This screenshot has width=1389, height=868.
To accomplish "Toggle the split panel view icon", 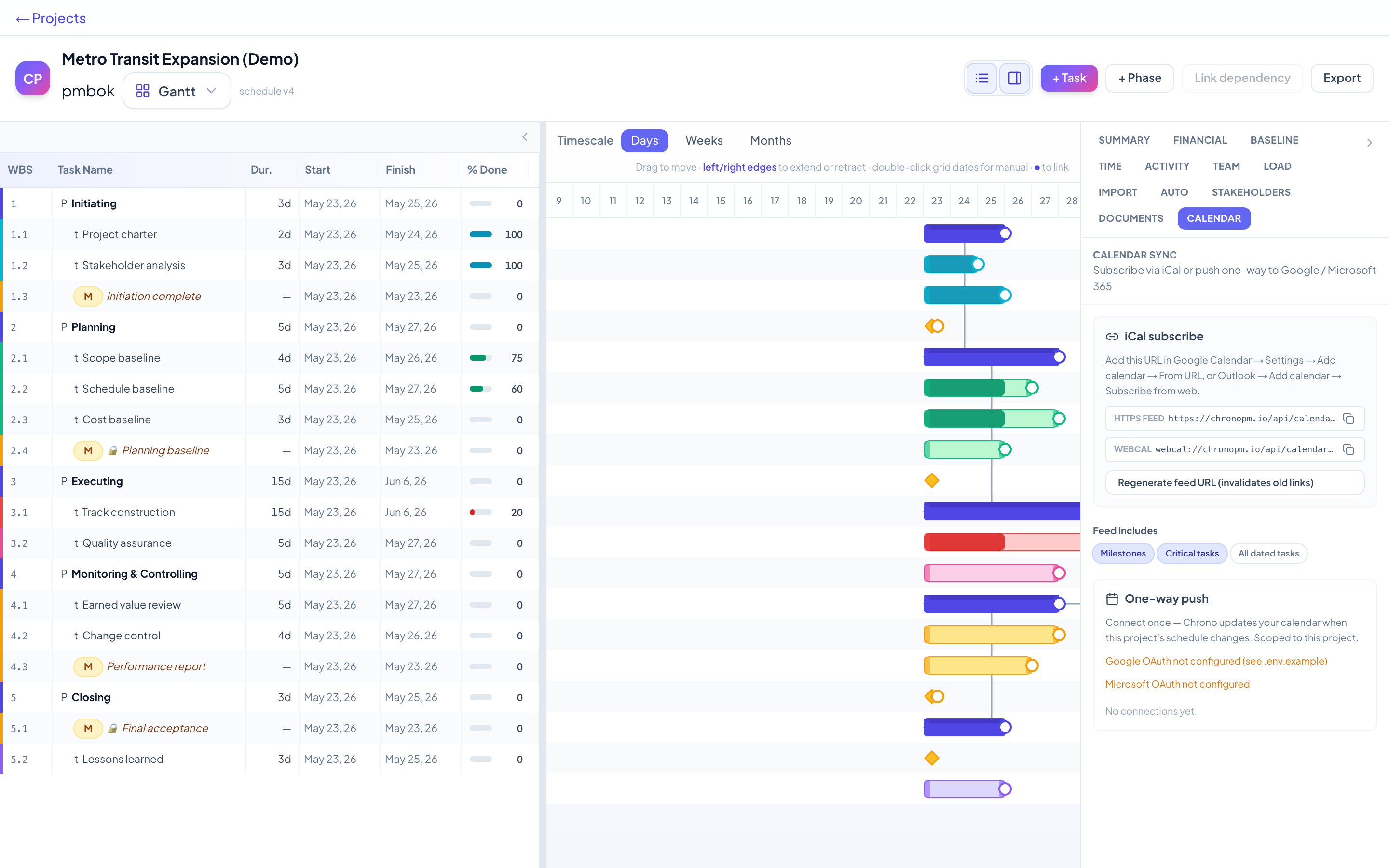I will point(1014,78).
